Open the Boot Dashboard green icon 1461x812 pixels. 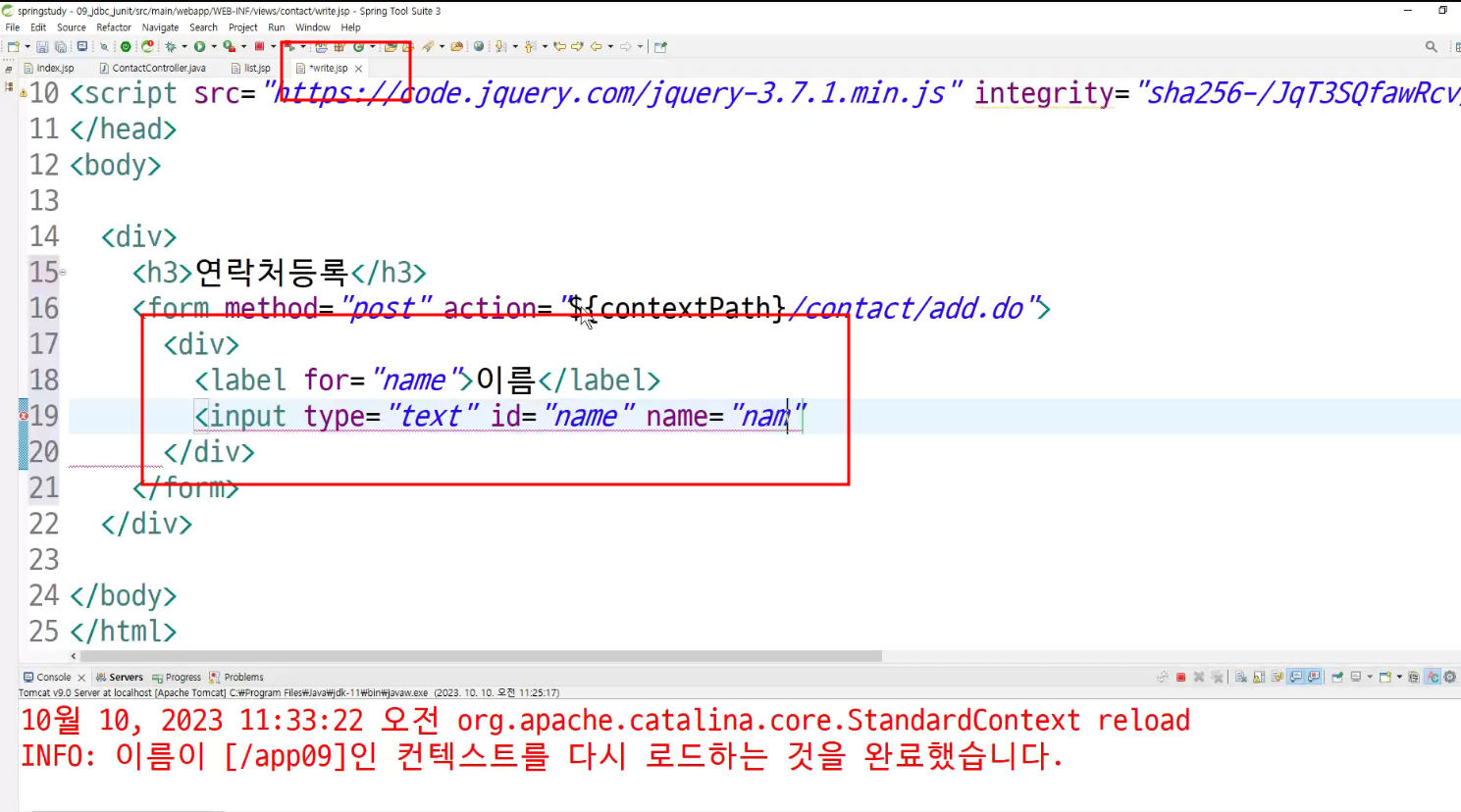click(x=126, y=46)
